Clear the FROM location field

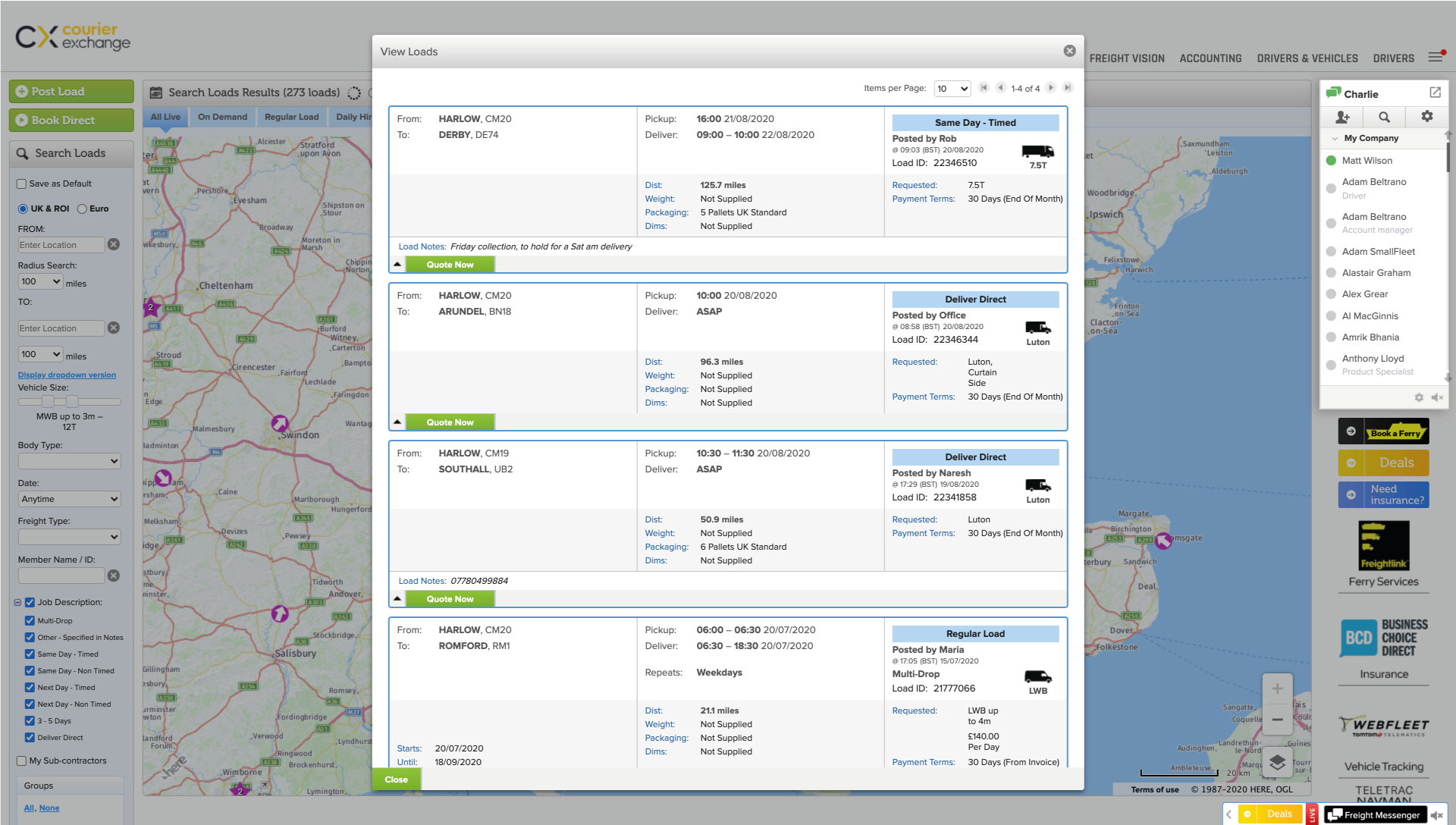(x=114, y=244)
